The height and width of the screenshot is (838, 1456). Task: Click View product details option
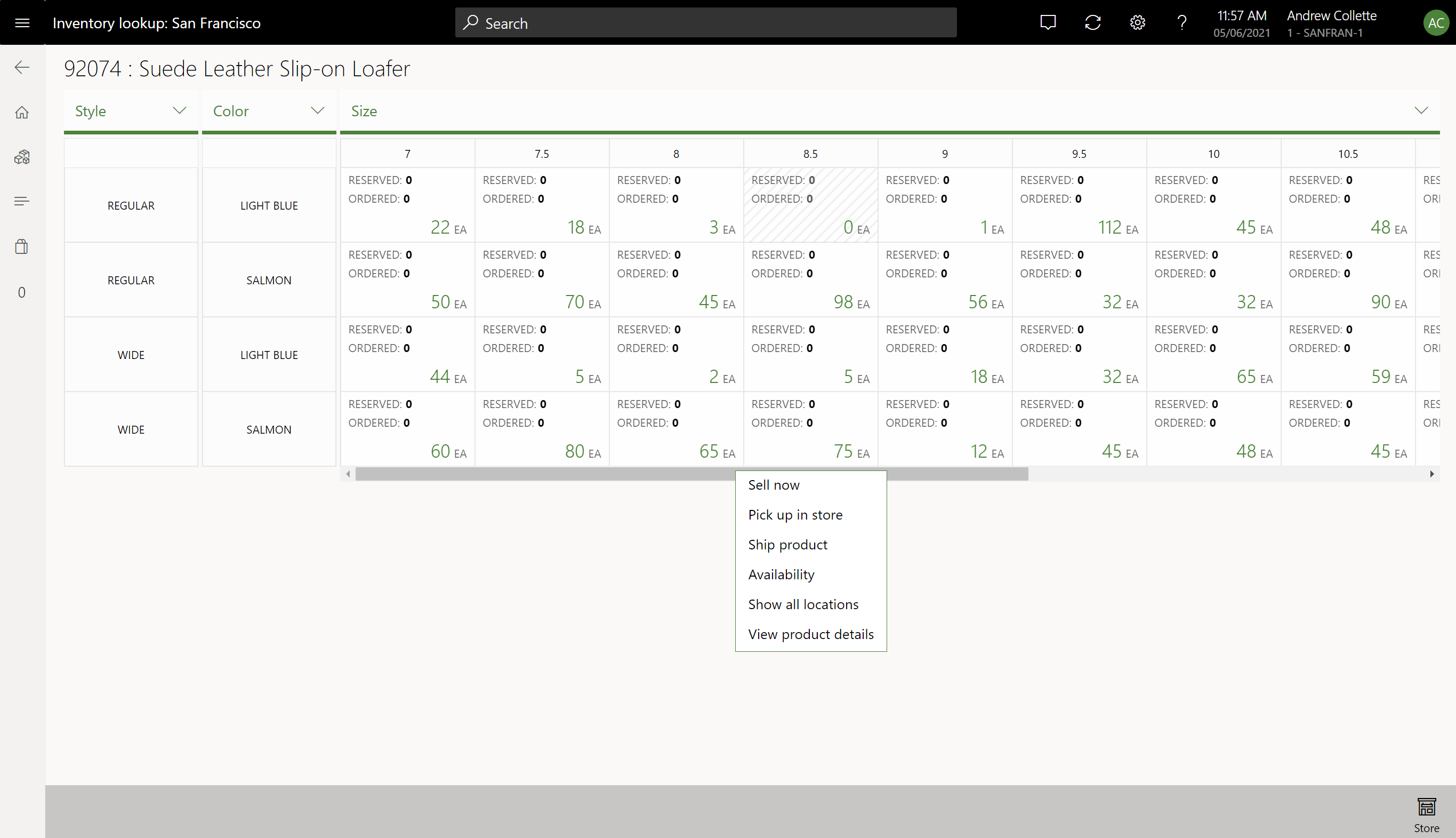point(811,634)
